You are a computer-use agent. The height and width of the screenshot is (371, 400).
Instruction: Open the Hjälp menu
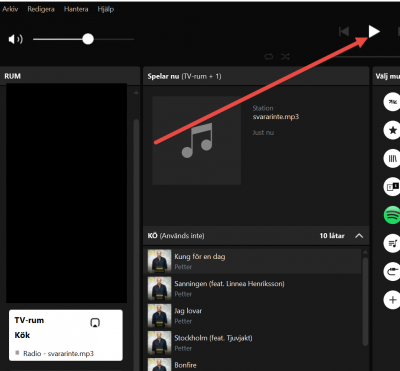106,9
